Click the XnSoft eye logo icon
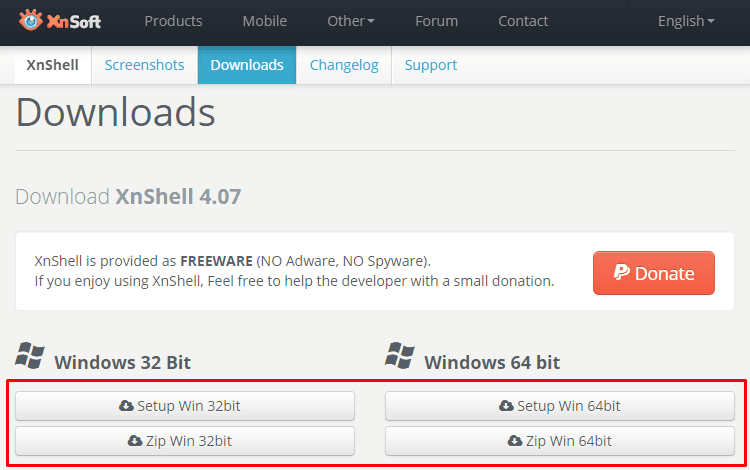The image size is (750, 470). tap(31, 21)
